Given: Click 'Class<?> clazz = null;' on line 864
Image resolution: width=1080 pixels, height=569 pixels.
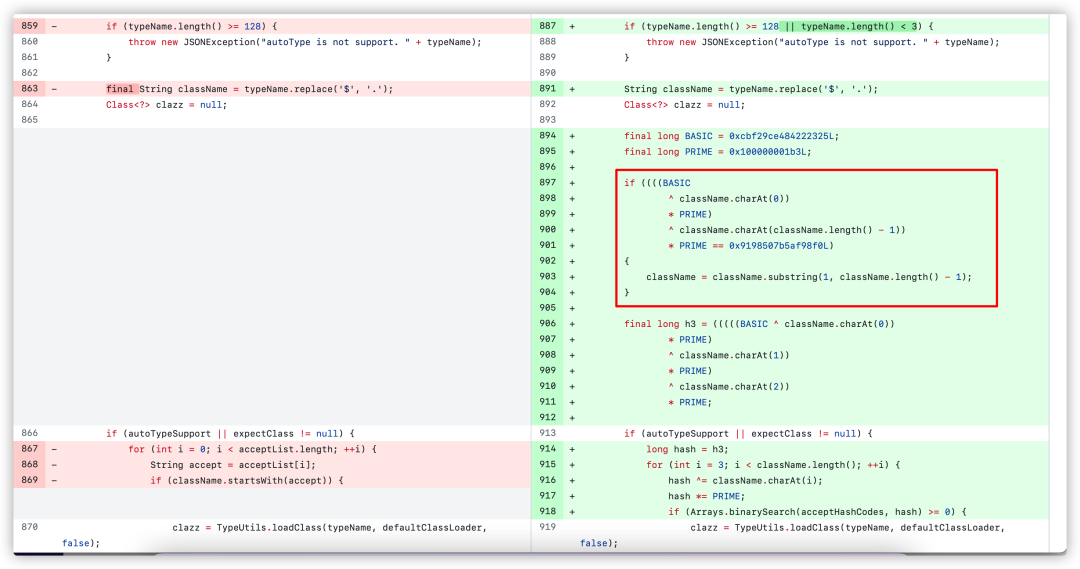Looking at the screenshot, I should 167,105.
